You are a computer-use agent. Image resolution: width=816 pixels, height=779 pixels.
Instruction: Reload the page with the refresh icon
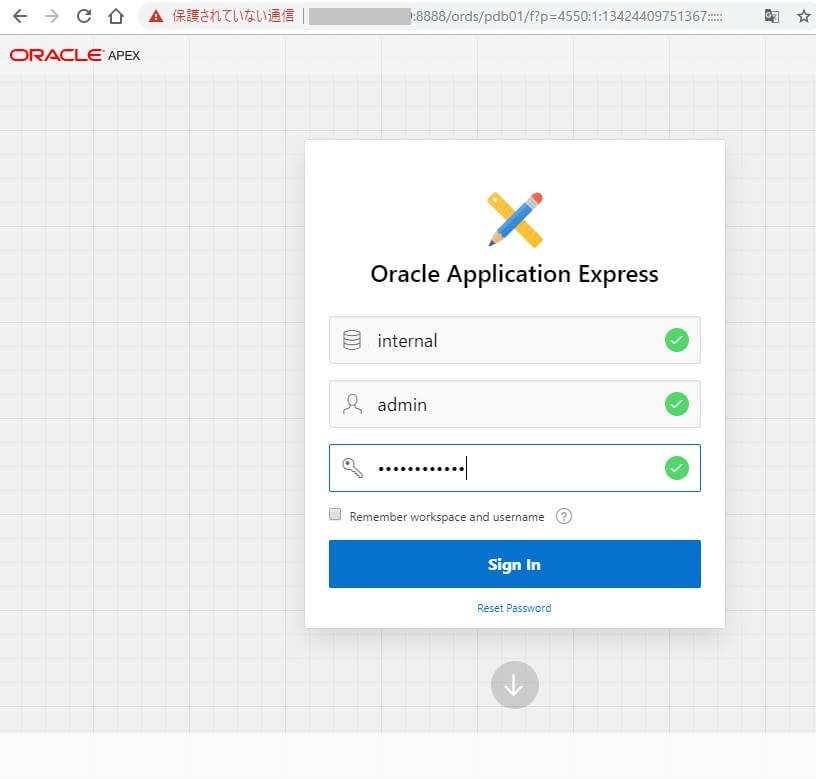click(84, 17)
